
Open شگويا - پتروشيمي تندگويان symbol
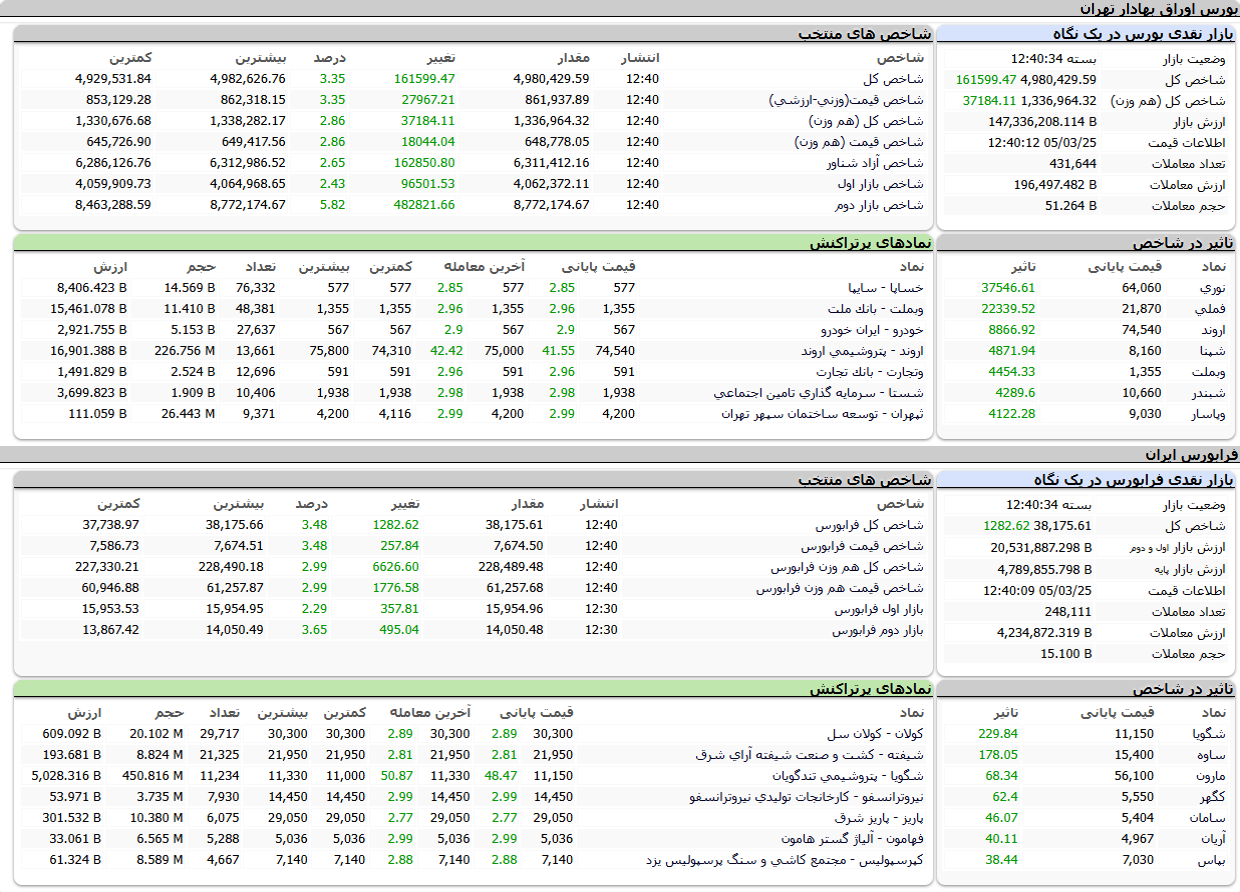(x=848, y=776)
